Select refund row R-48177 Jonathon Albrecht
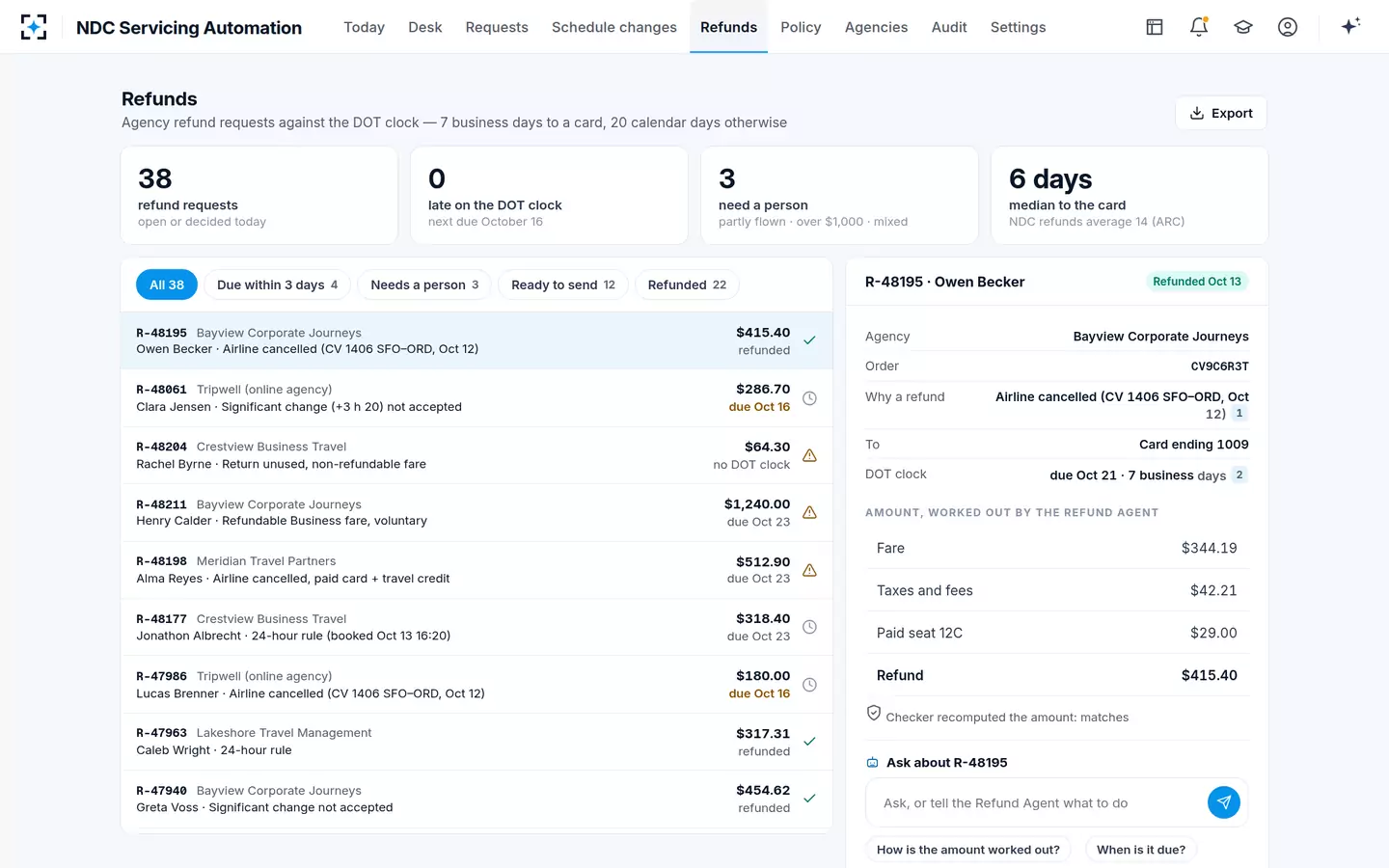 [x=477, y=627]
